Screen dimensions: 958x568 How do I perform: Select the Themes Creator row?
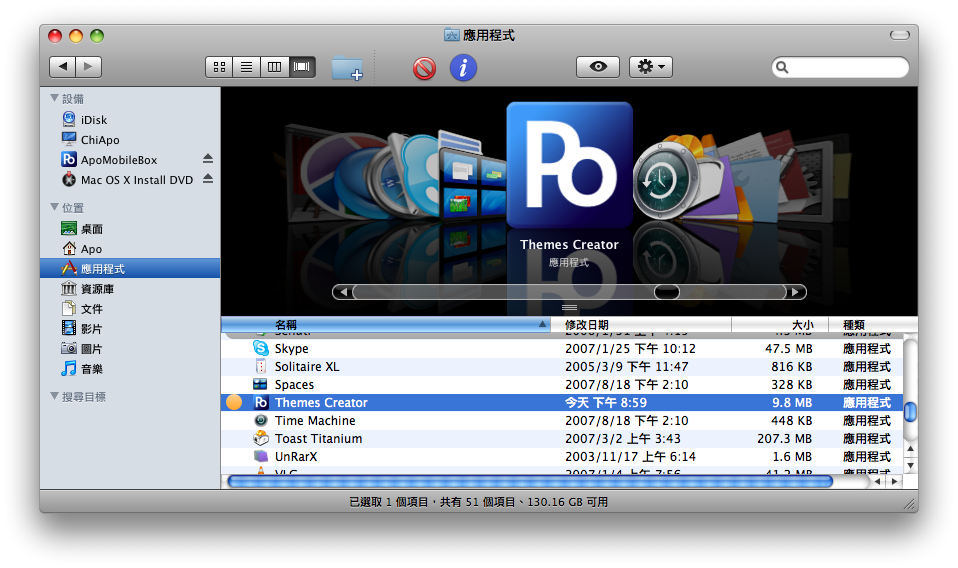pyautogui.click(x=562, y=402)
